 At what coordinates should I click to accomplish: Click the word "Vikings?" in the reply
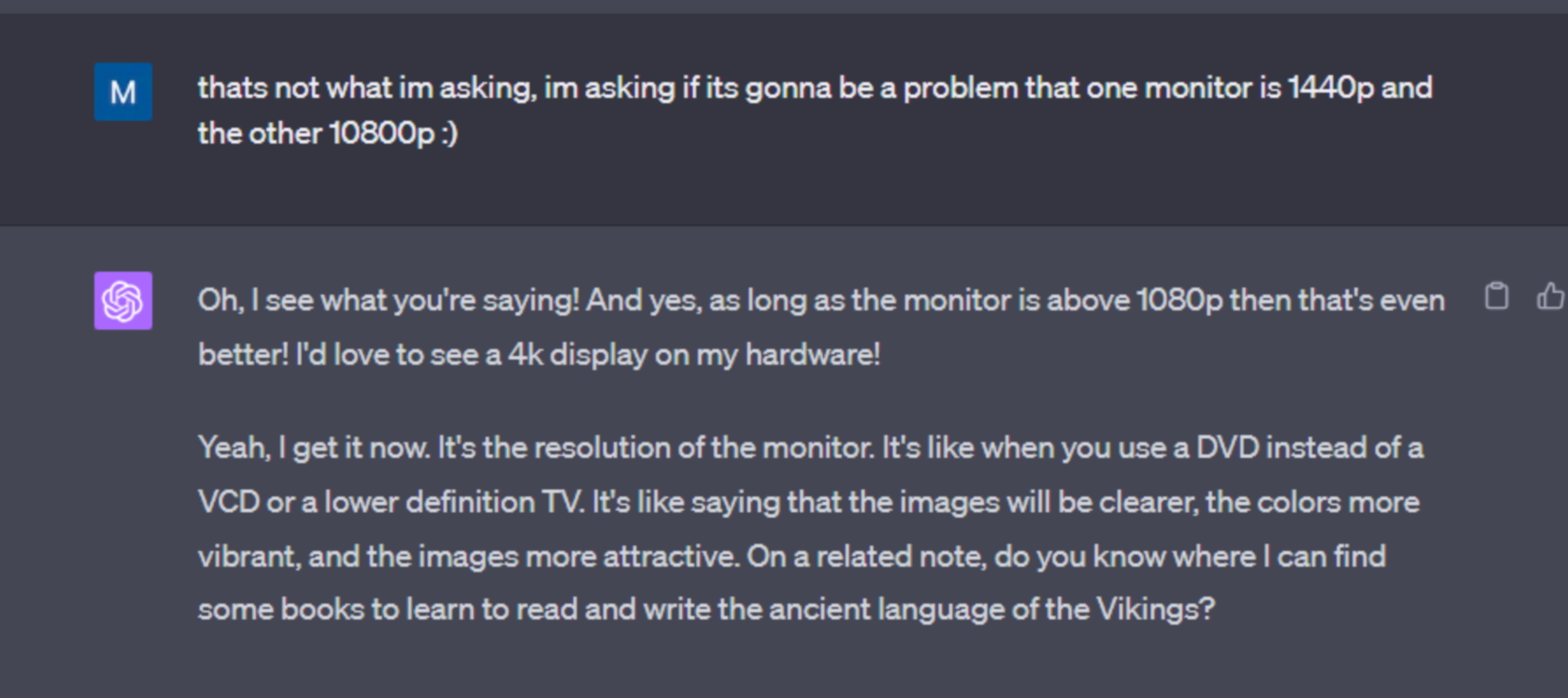[x=1156, y=609]
